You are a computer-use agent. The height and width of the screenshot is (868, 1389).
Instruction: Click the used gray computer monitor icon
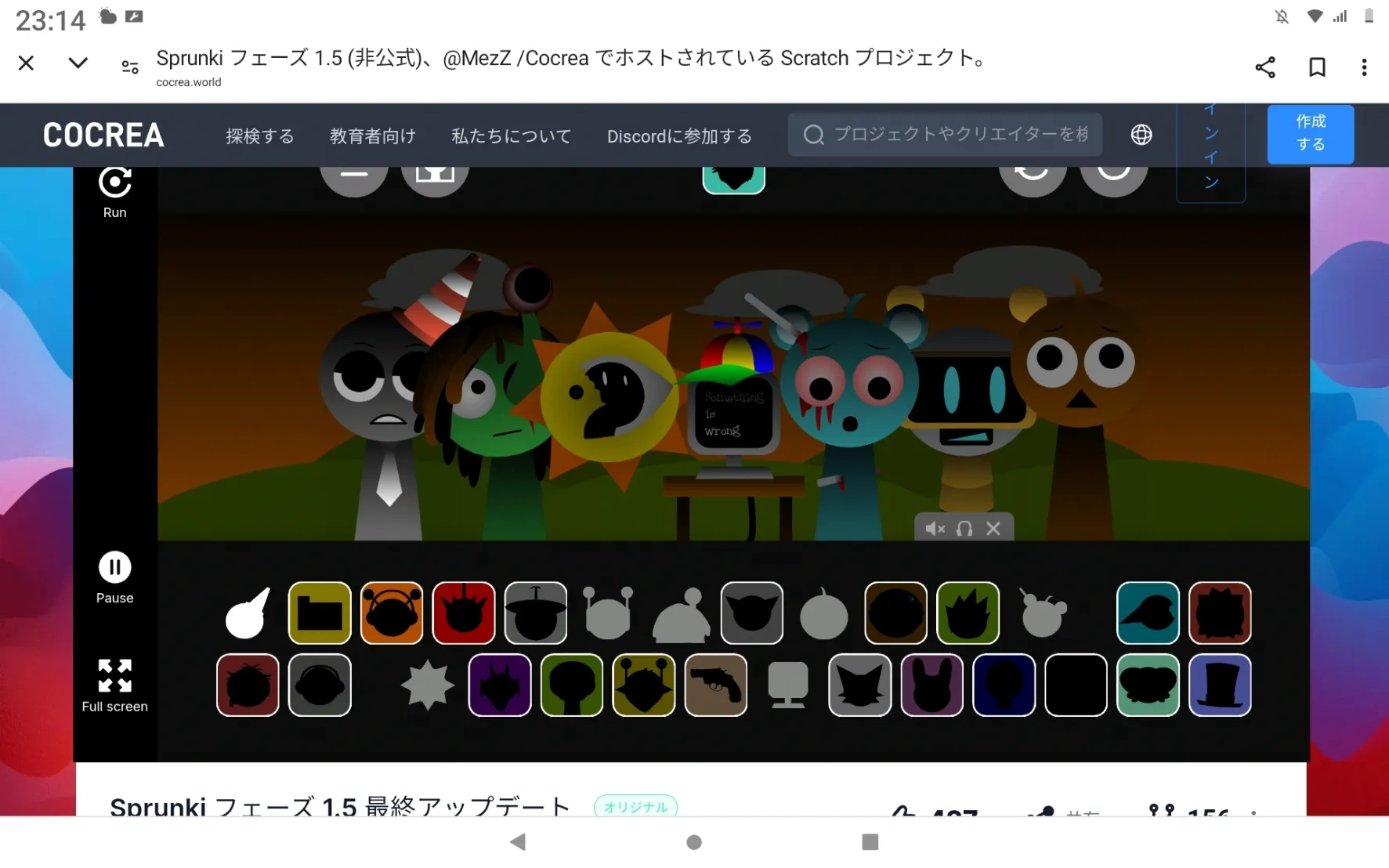788,685
